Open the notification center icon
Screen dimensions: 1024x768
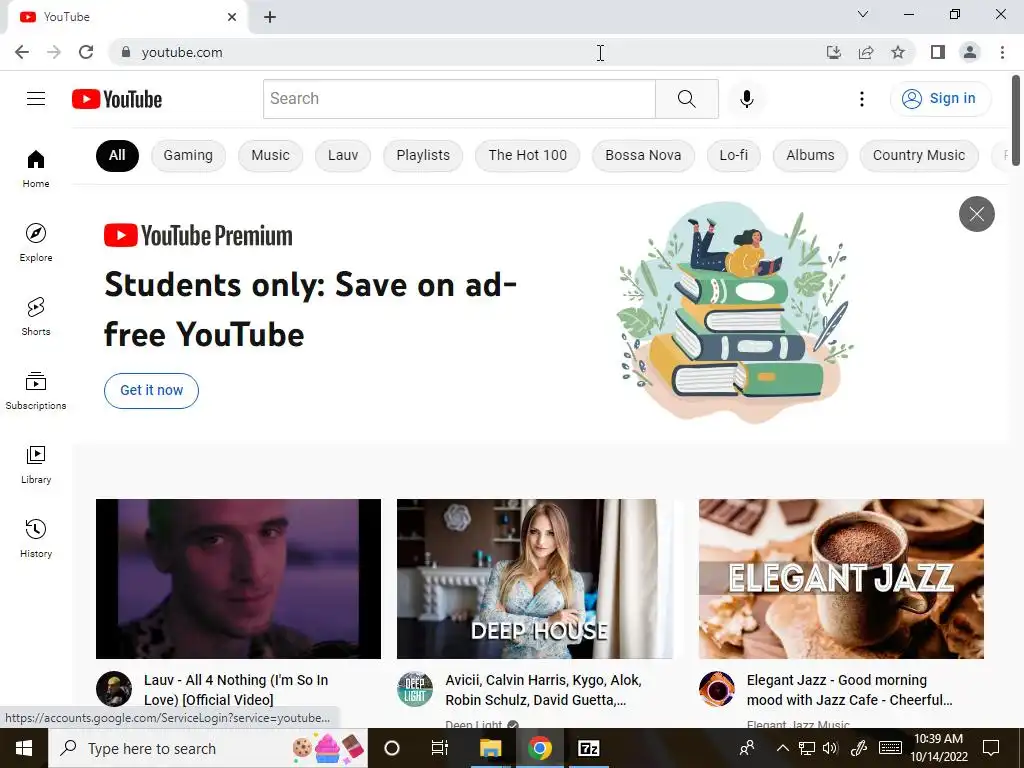[x=991, y=748]
